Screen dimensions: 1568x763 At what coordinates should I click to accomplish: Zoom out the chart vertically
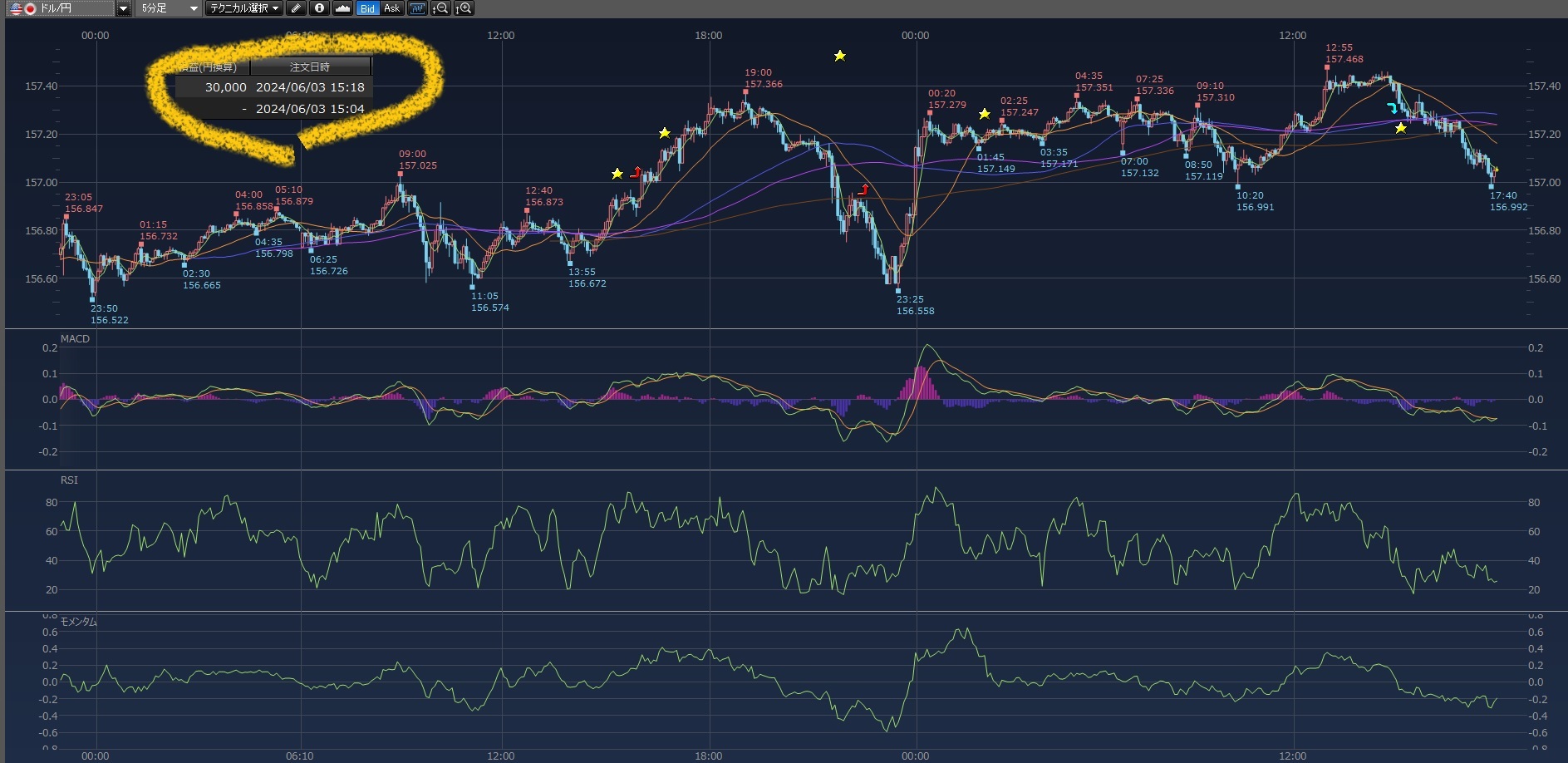441,8
